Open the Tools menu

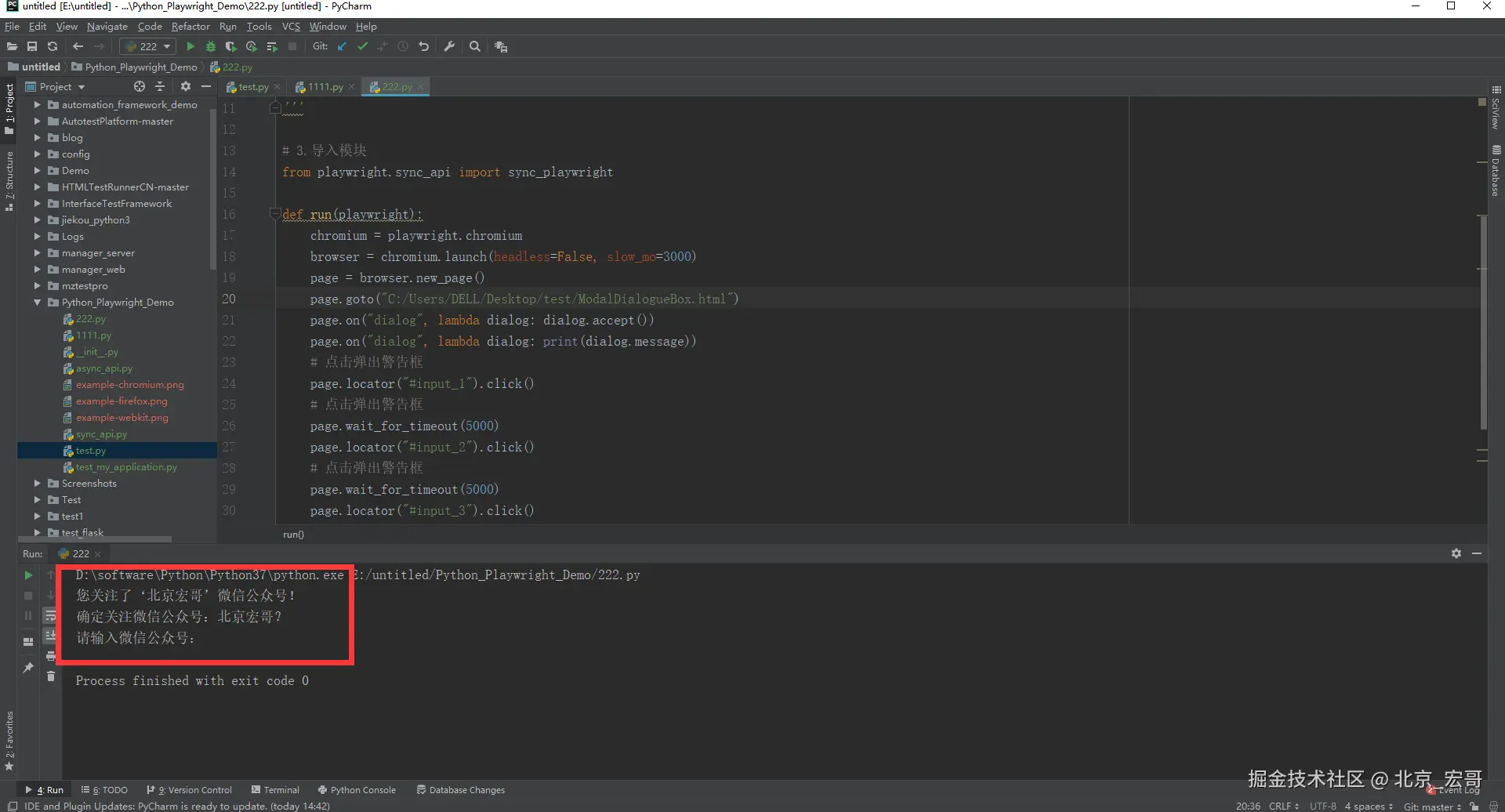point(259,26)
